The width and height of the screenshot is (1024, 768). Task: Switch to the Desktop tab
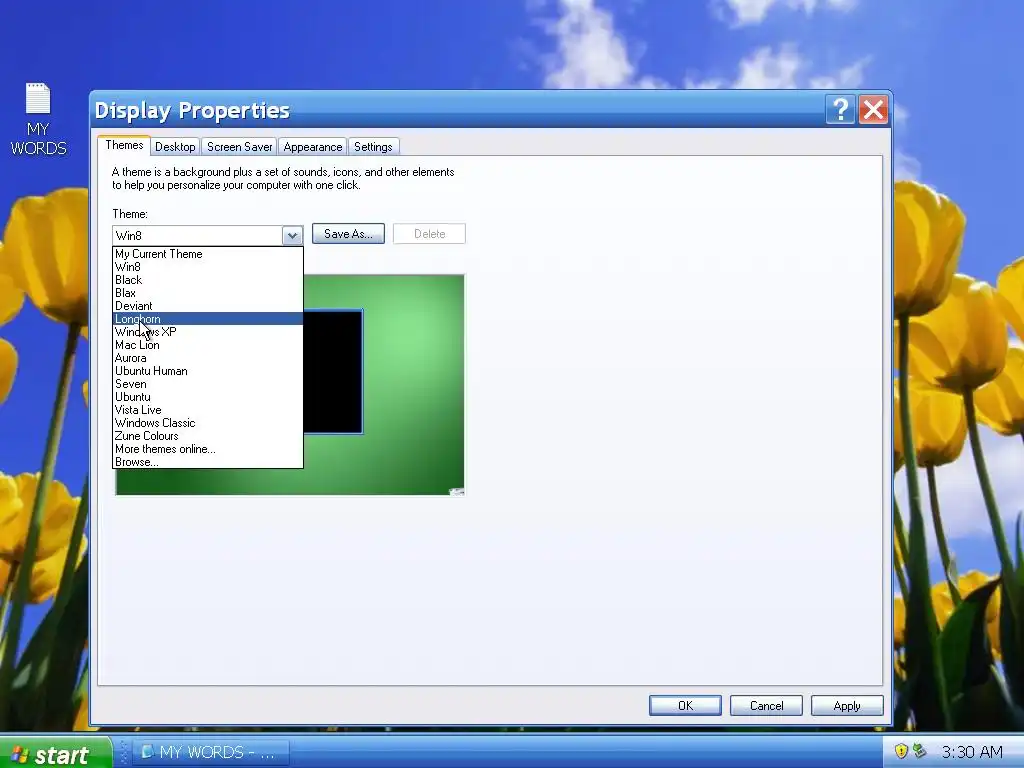[x=175, y=147]
